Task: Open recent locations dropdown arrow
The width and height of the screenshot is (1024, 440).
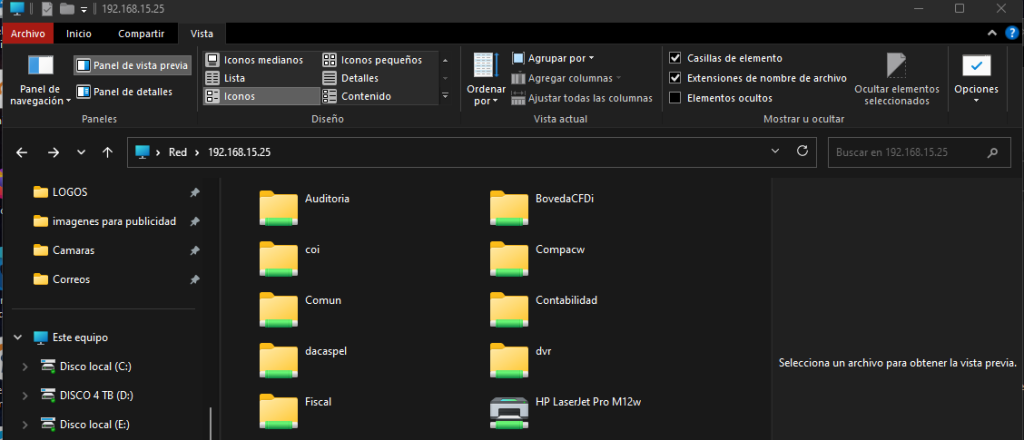Action: tap(81, 152)
